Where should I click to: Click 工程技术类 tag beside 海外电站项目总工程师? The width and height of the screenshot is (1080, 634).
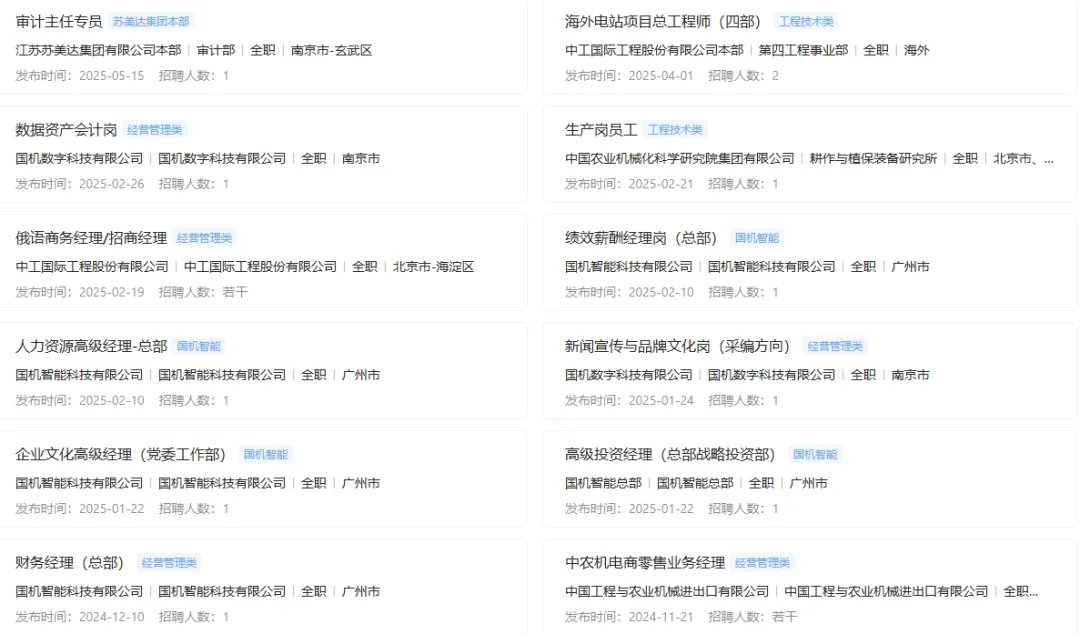tap(806, 21)
